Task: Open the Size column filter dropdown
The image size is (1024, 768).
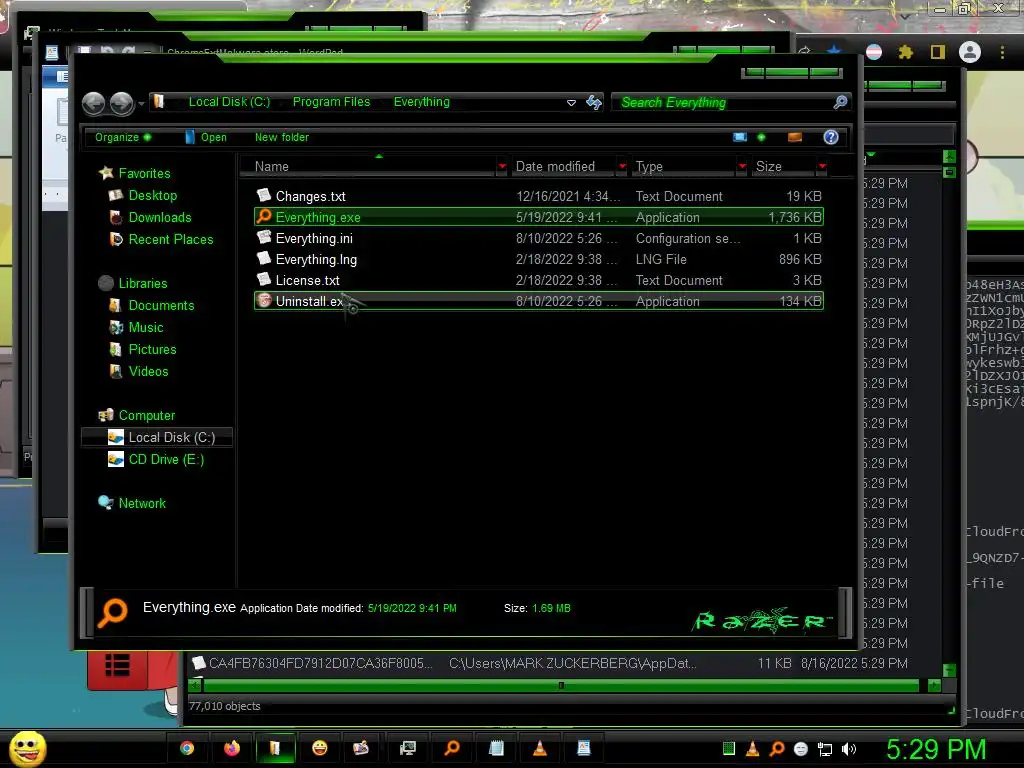Action: (x=822, y=167)
